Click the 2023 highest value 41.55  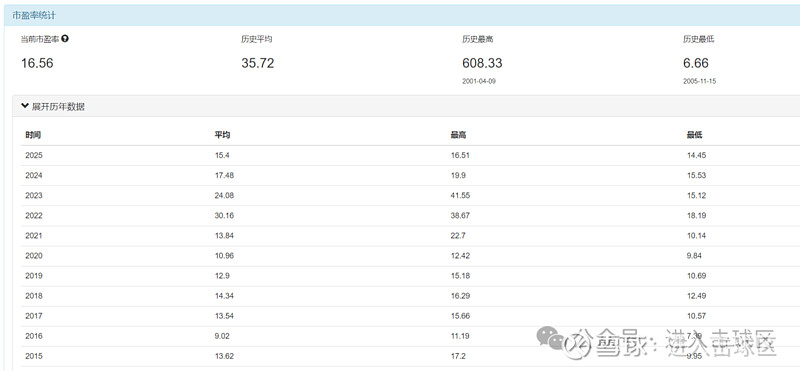pyautogui.click(x=460, y=195)
